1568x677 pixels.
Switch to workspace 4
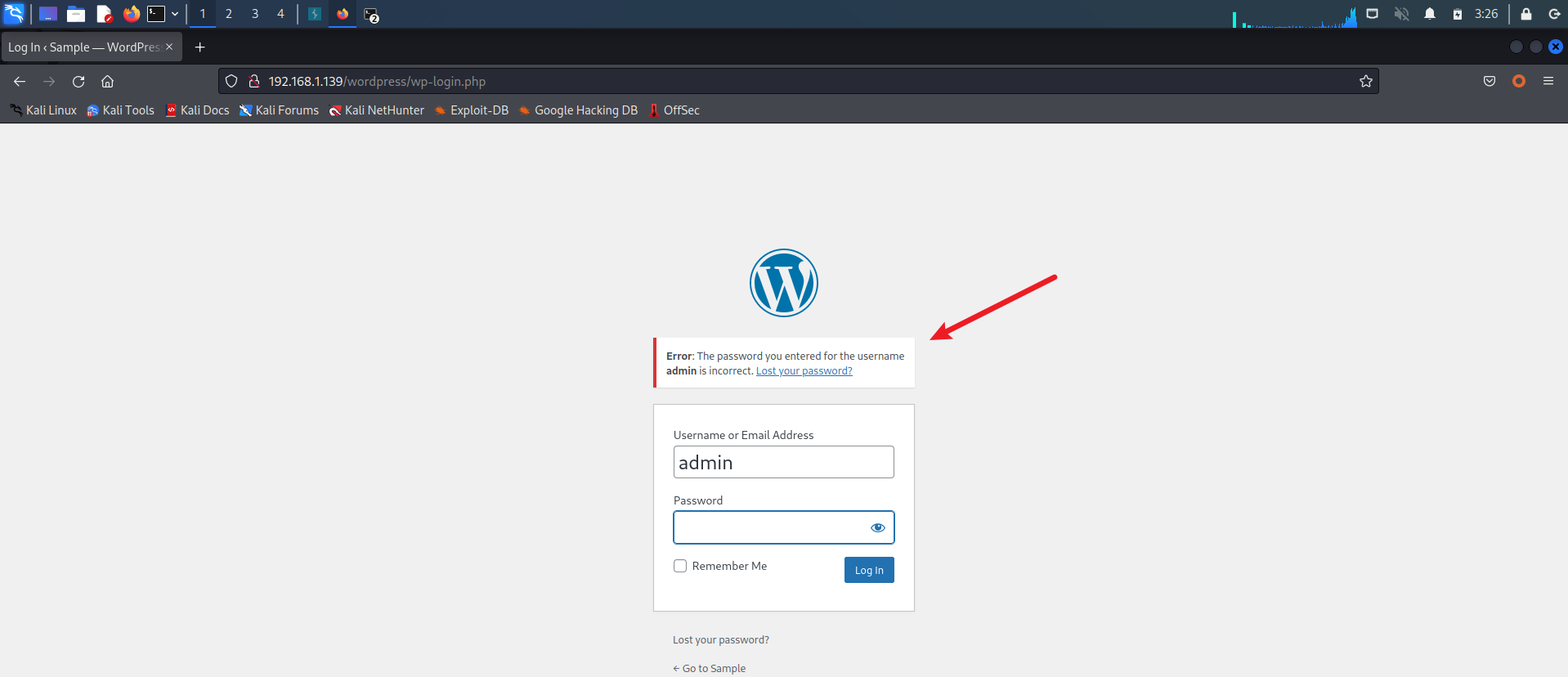point(280,14)
